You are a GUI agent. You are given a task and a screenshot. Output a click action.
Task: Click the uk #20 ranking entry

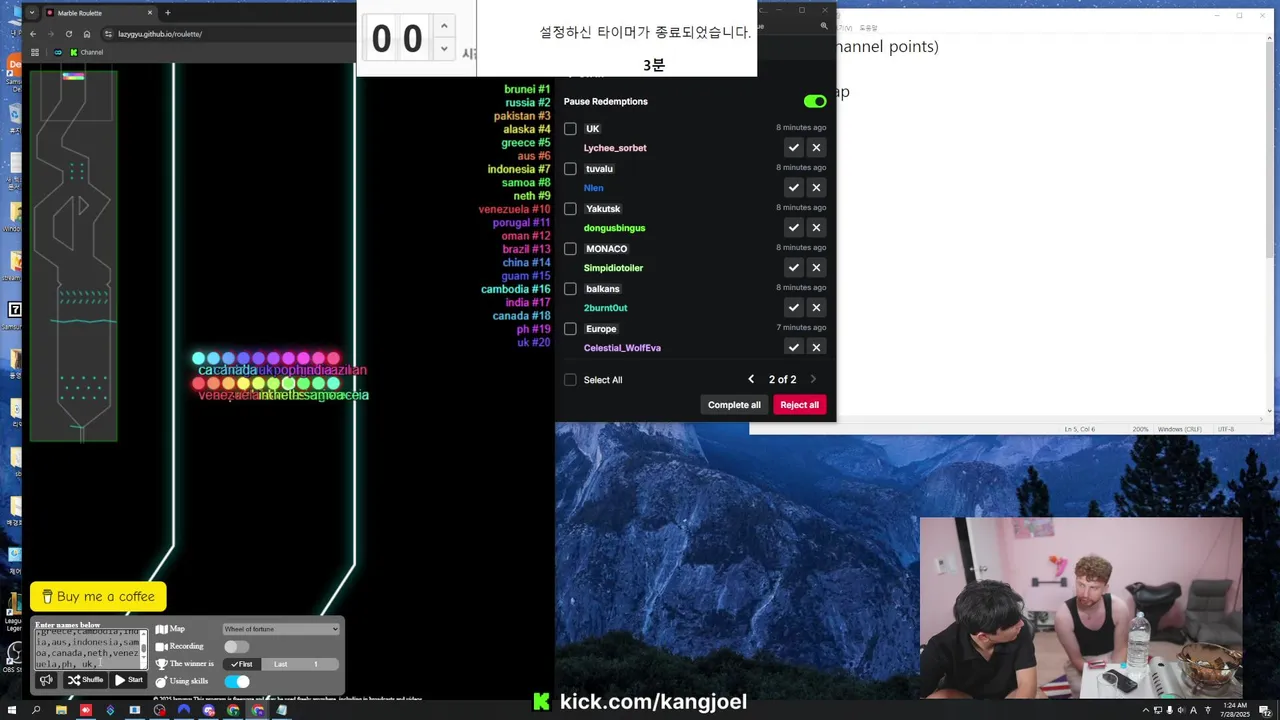[x=533, y=342]
